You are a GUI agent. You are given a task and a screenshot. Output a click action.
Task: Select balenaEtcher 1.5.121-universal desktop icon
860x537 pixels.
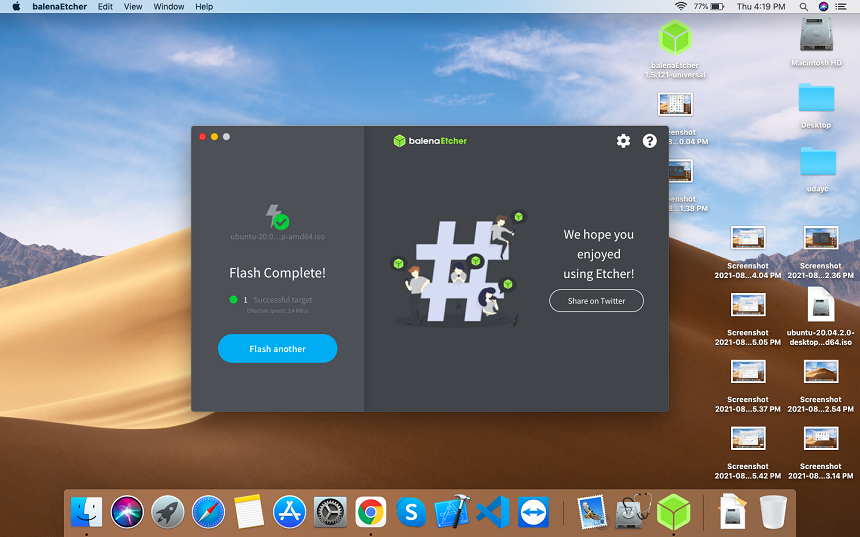[675, 37]
